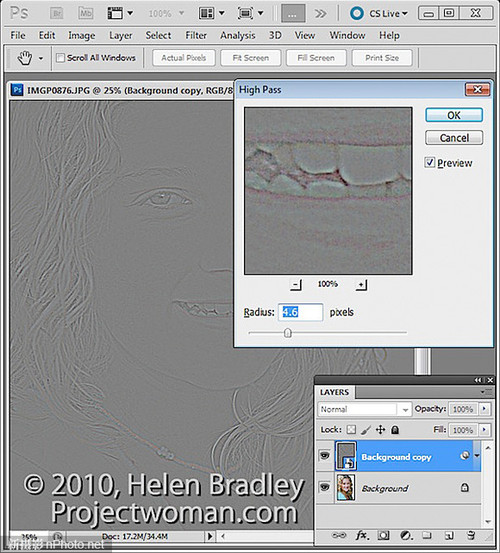The image size is (500, 553).
Task: Hide the Background copy layer
Action: pyautogui.click(x=324, y=456)
